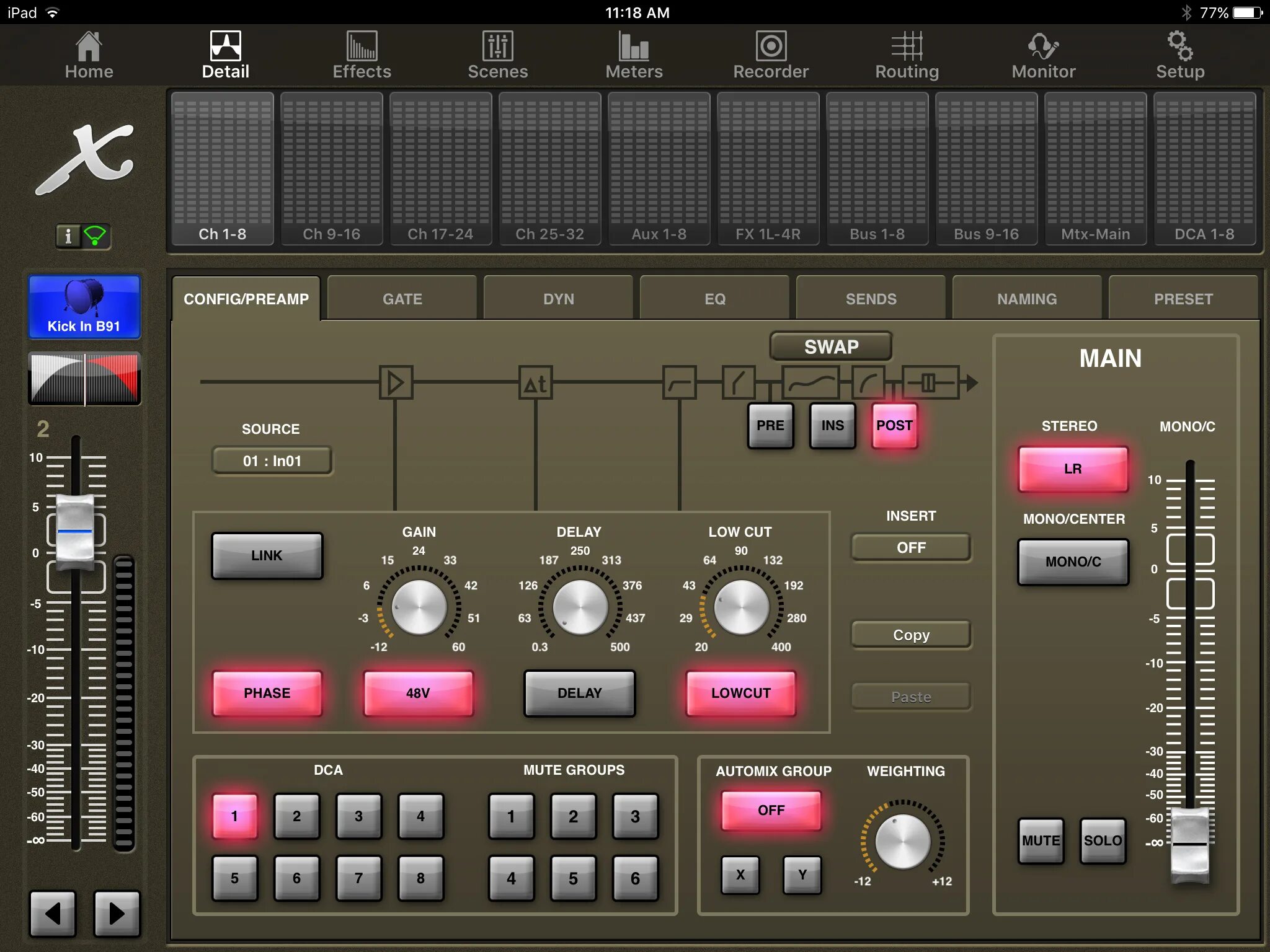Toggle the 48V phantom power button
The width and height of the screenshot is (1270, 952).
(x=418, y=693)
